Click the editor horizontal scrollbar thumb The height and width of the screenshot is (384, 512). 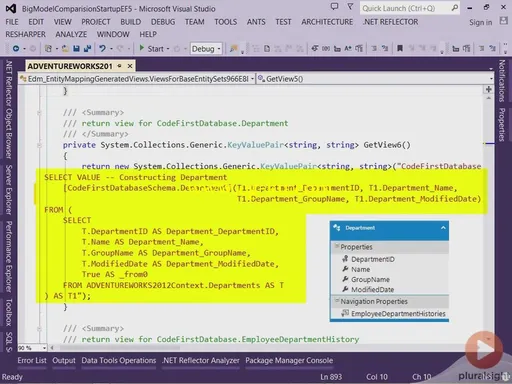[x=120, y=348]
